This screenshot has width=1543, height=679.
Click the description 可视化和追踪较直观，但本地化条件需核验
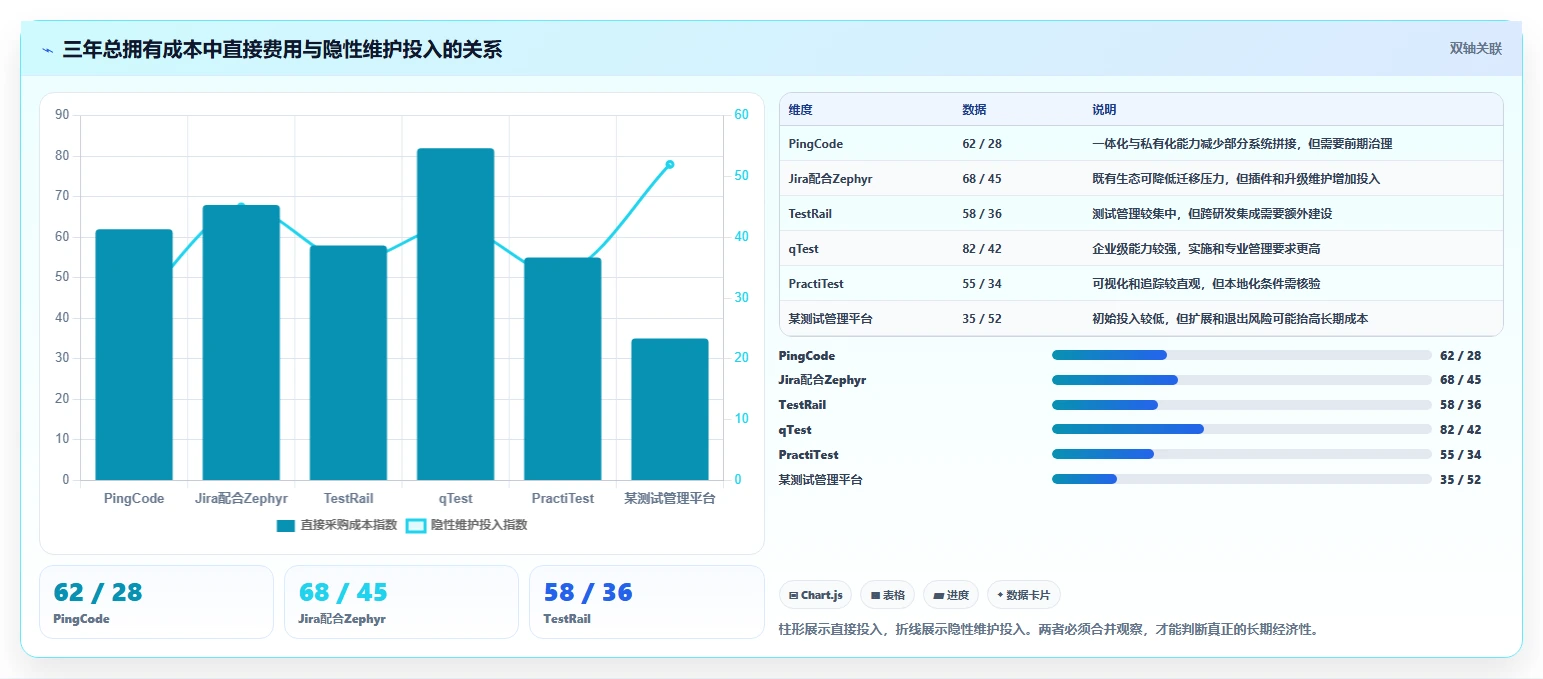[x=1206, y=284]
